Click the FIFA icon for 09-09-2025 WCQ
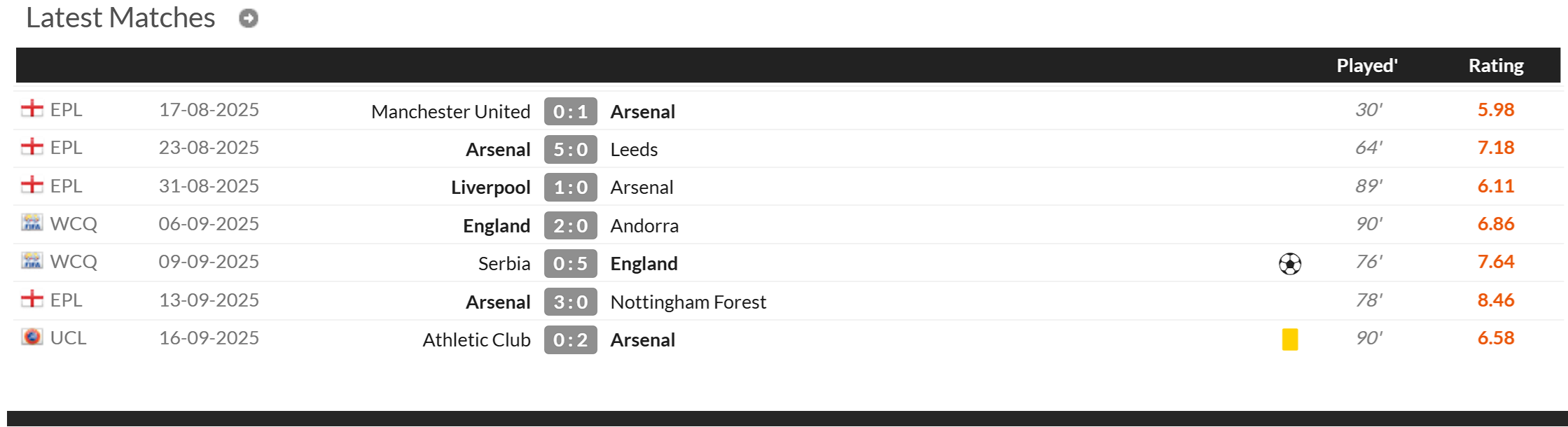Viewport: 1568px width, 427px height. [32, 261]
